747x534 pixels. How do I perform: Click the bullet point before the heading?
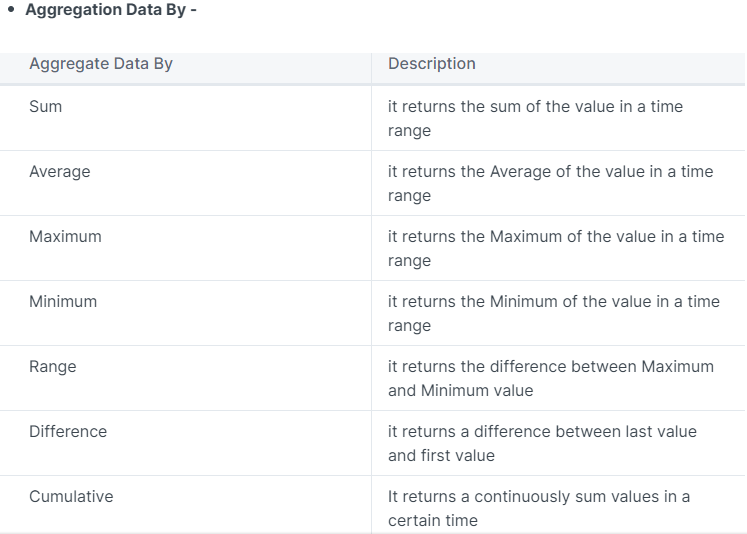click(x=10, y=10)
